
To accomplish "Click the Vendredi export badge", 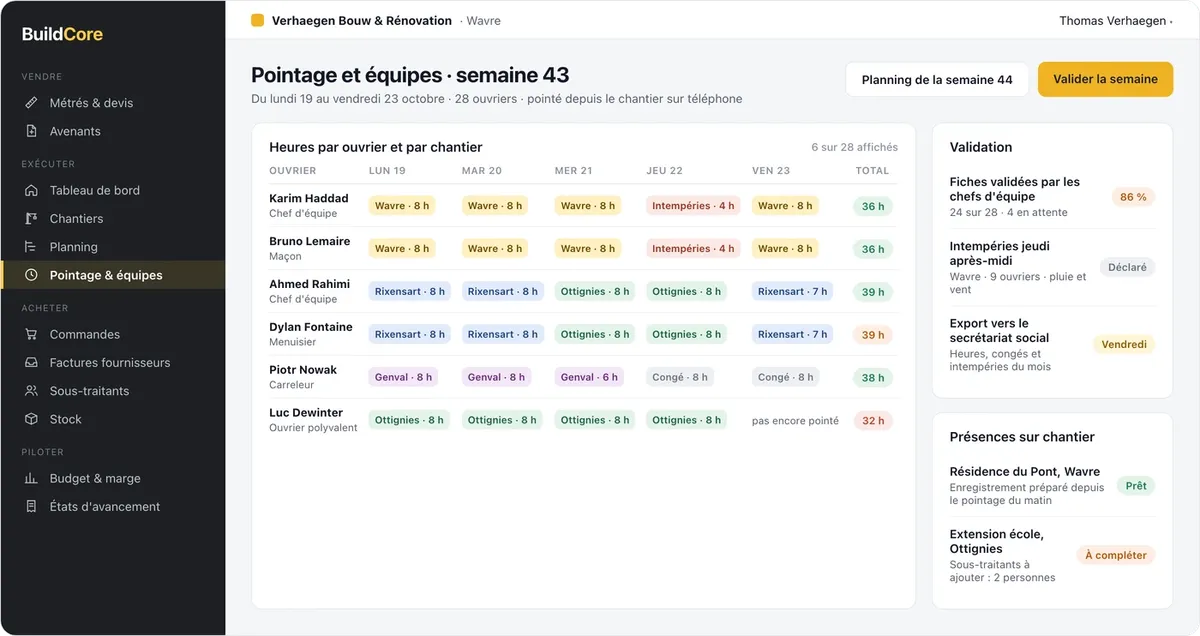I will pos(1123,344).
